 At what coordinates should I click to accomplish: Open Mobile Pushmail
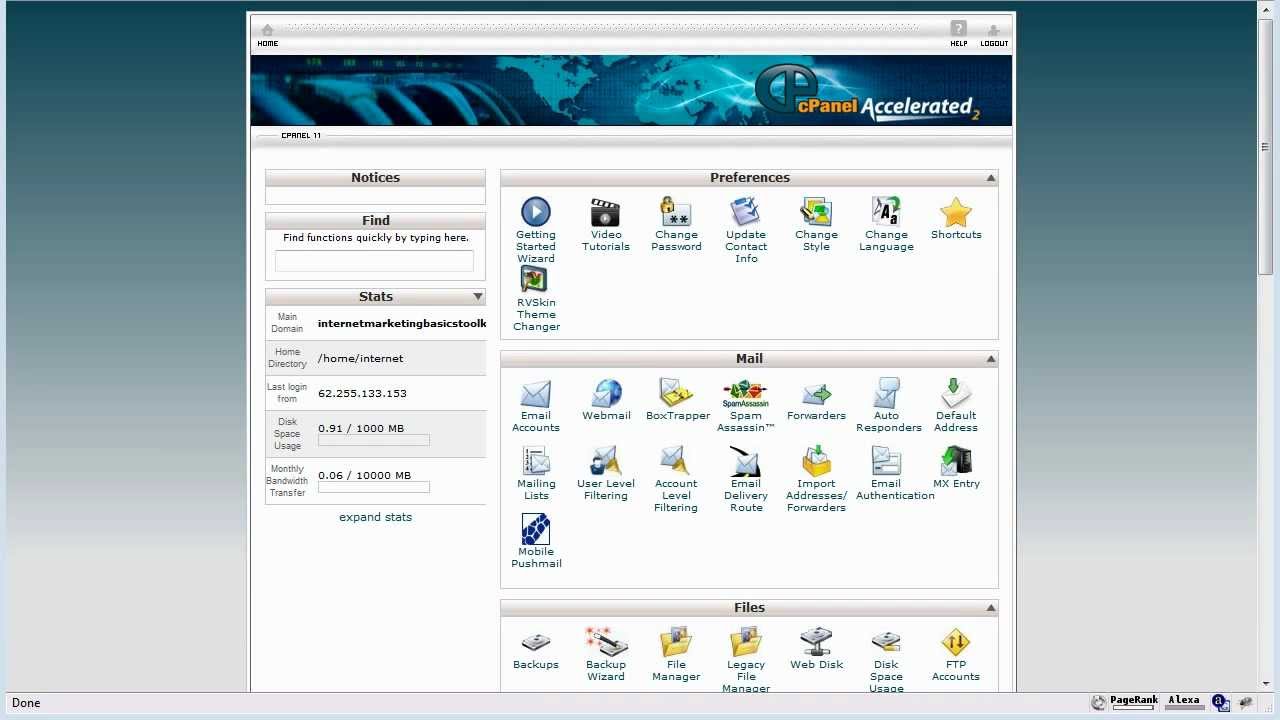coord(536,541)
